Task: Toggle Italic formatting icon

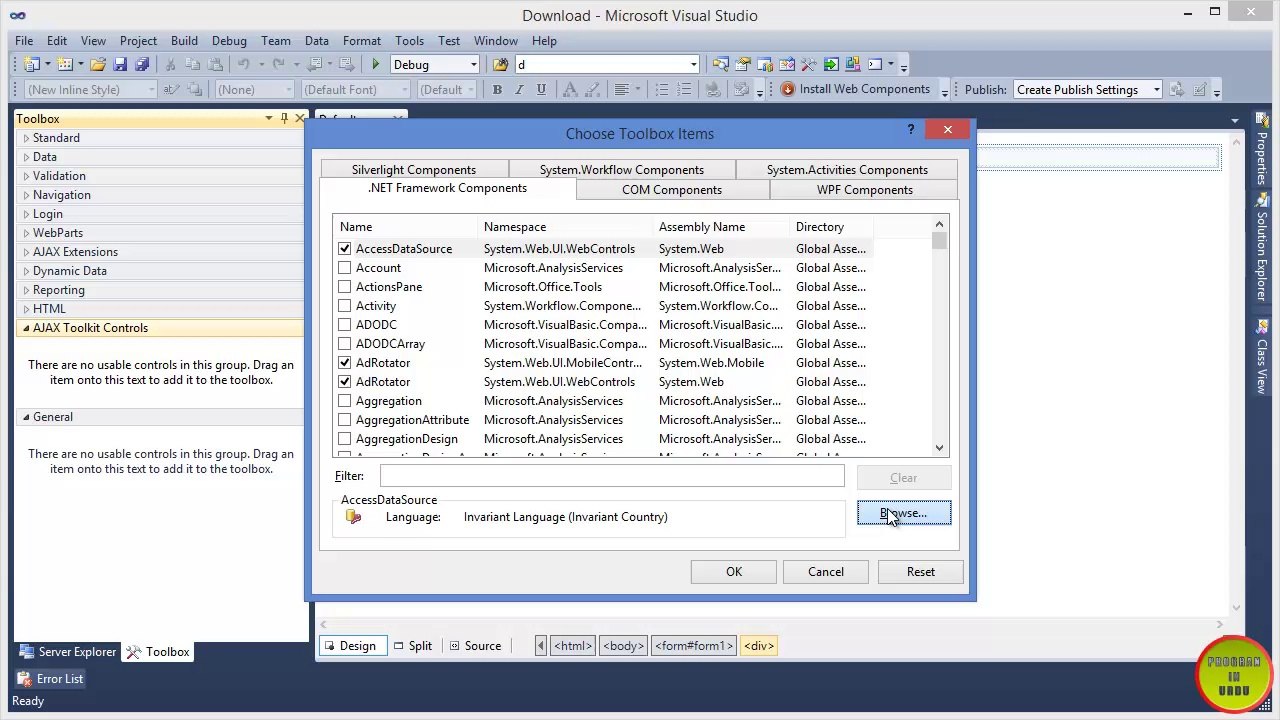Action: click(519, 90)
